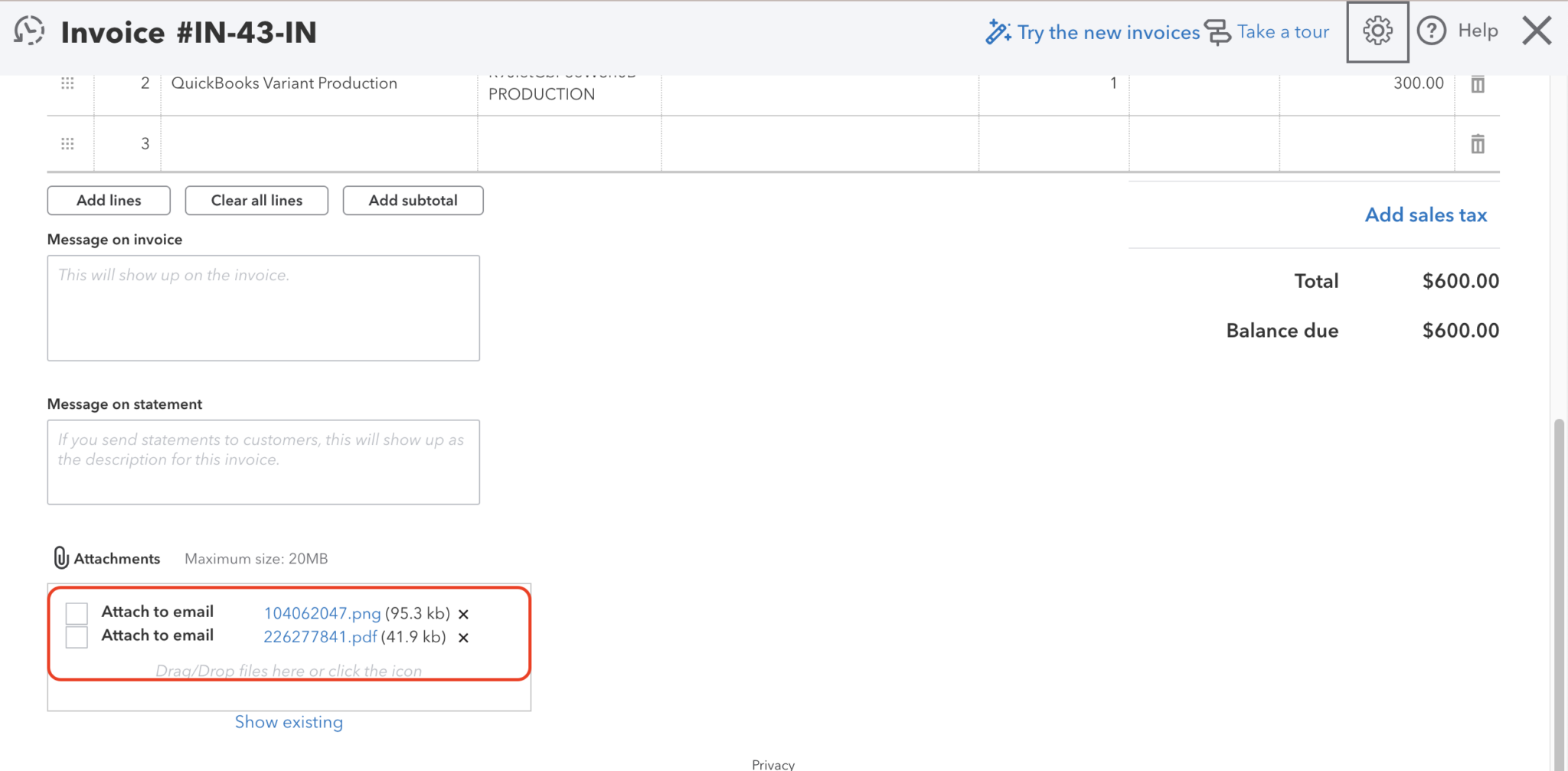Viewport: 1568px width, 771px height.
Task: Click the Add sales tax link
Action: [1426, 215]
